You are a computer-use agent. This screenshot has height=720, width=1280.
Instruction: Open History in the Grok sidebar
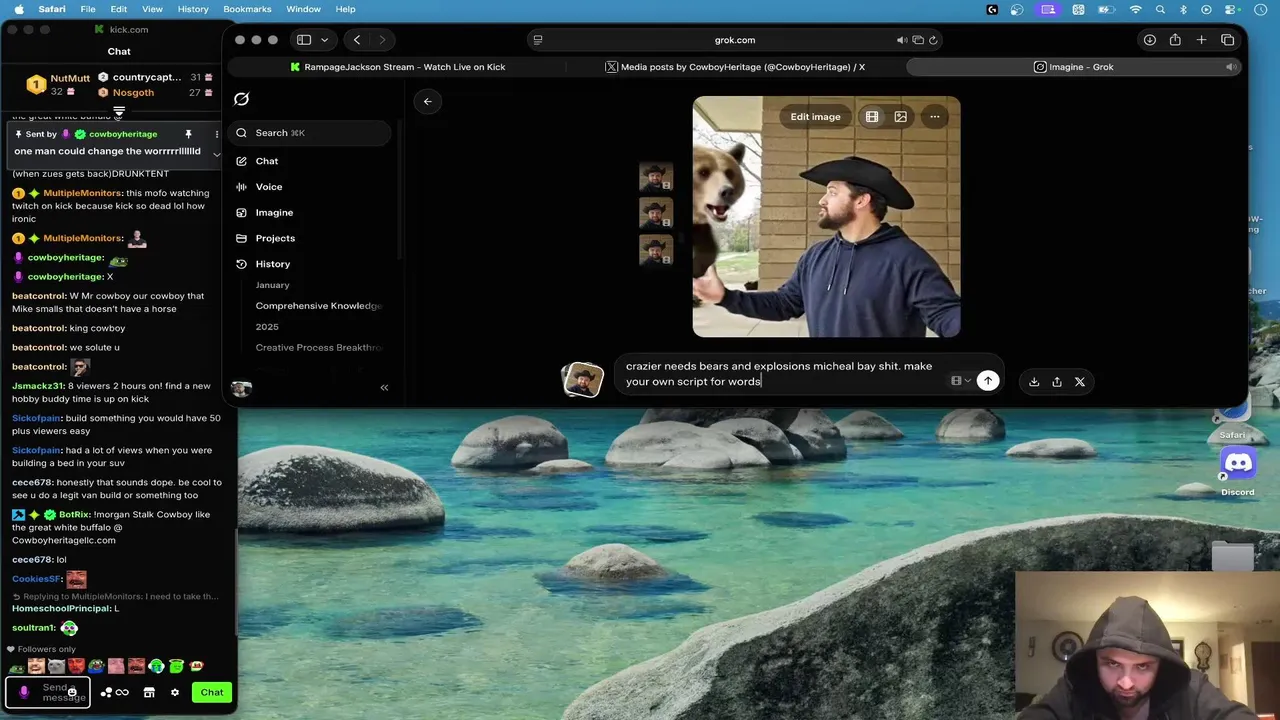coord(272,264)
